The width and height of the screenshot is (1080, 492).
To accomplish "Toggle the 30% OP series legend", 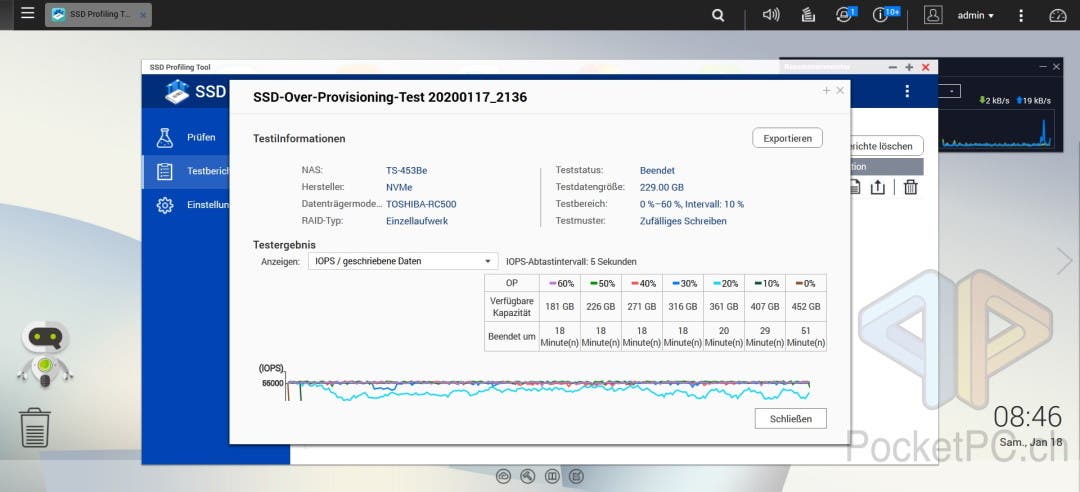I will click(x=685, y=283).
